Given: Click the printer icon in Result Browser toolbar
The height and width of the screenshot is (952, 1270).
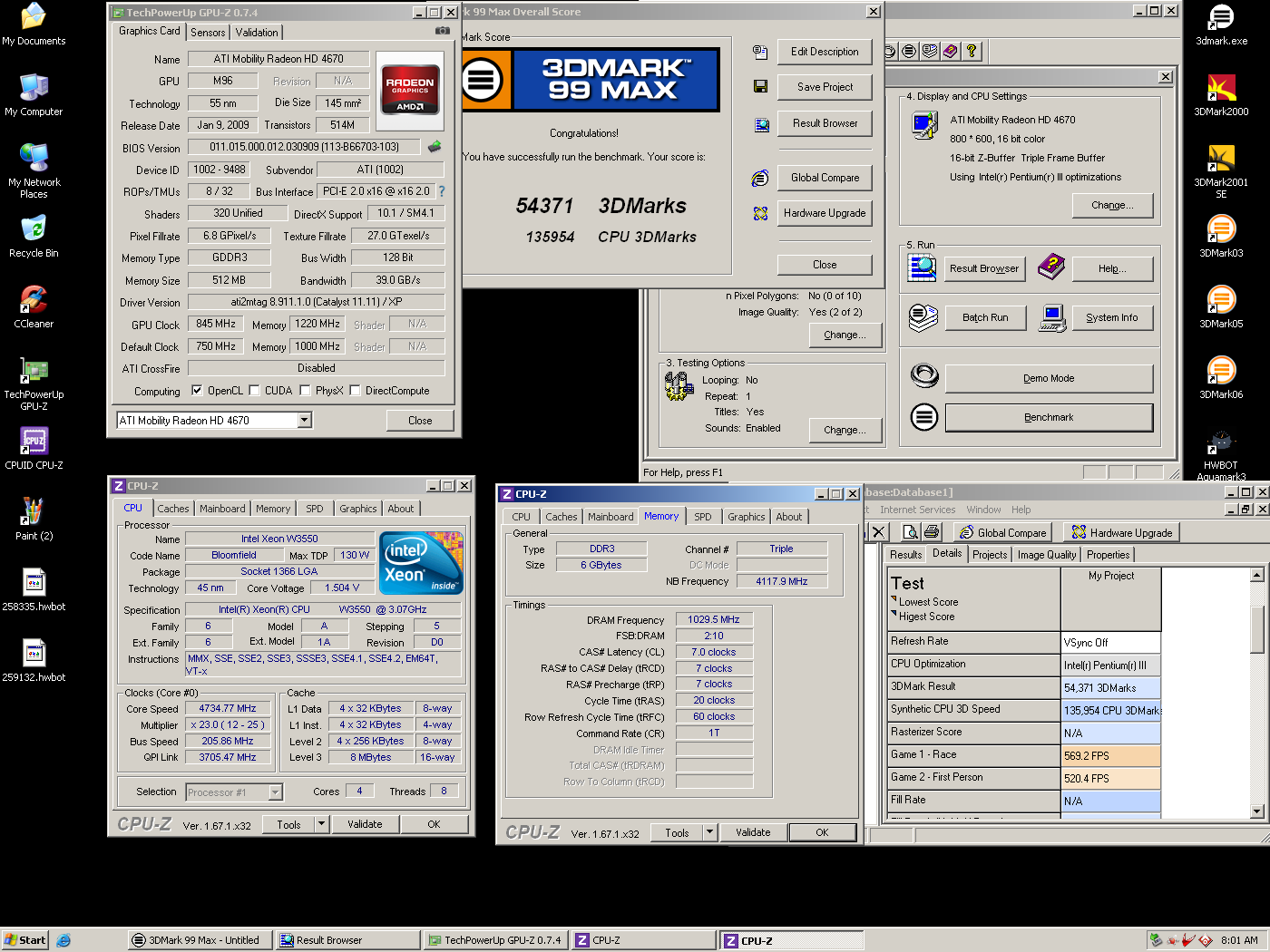Looking at the screenshot, I should (931, 532).
